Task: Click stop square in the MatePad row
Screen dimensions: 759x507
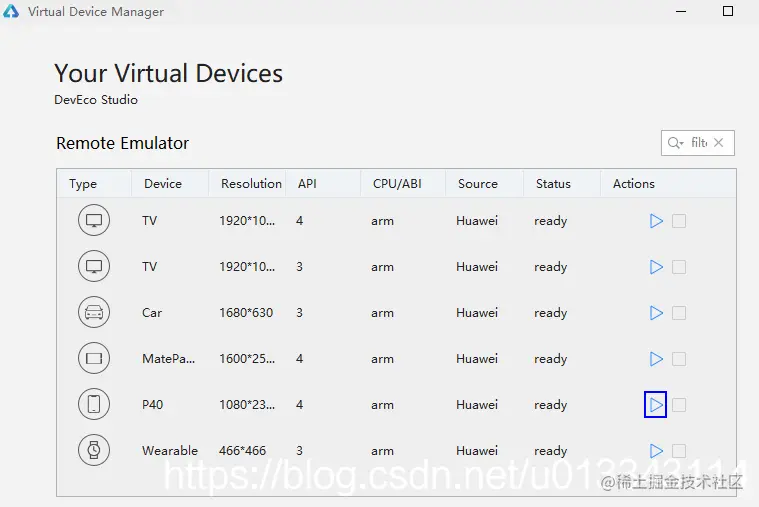Action: (x=679, y=359)
